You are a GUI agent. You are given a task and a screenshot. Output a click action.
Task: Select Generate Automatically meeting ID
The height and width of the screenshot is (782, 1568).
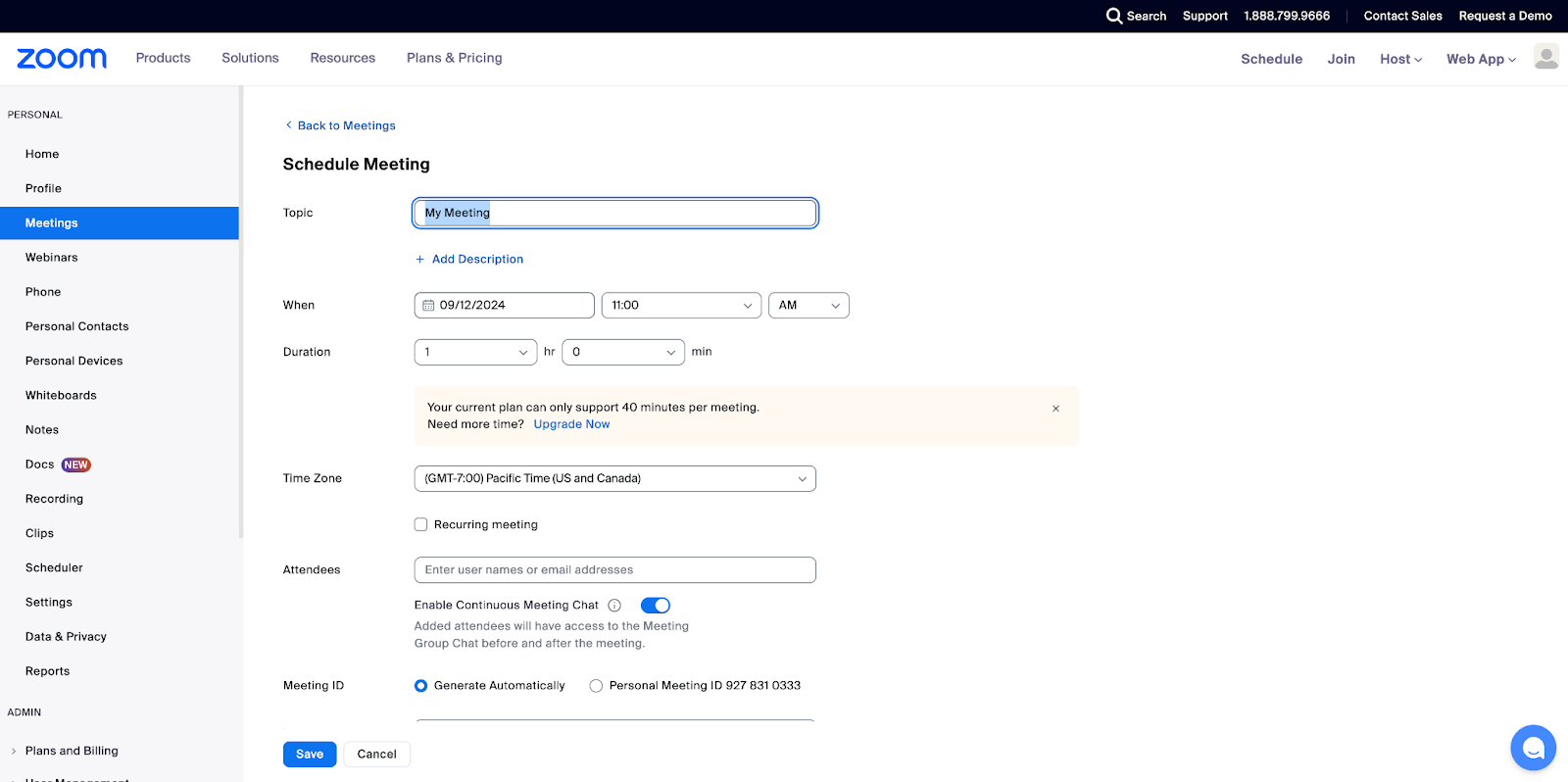[421, 686]
